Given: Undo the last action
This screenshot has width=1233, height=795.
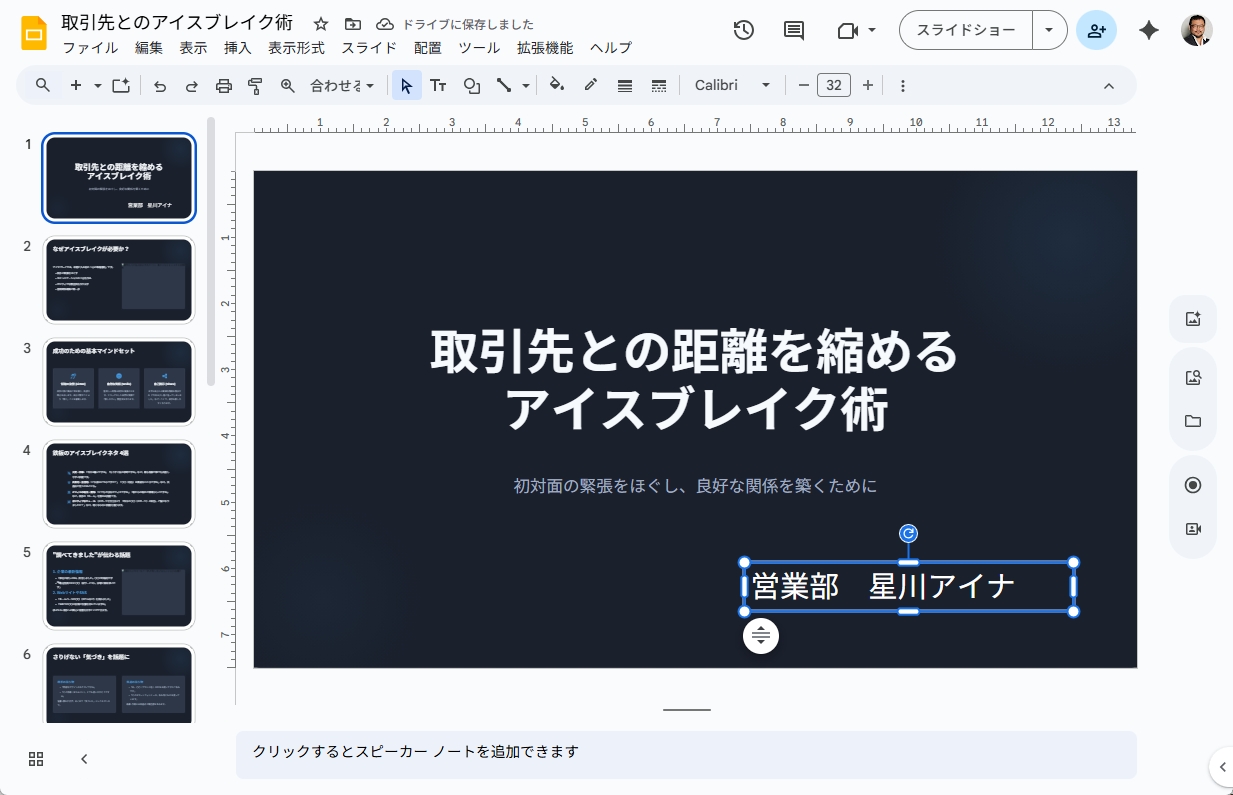Looking at the screenshot, I should coord(160,85).
